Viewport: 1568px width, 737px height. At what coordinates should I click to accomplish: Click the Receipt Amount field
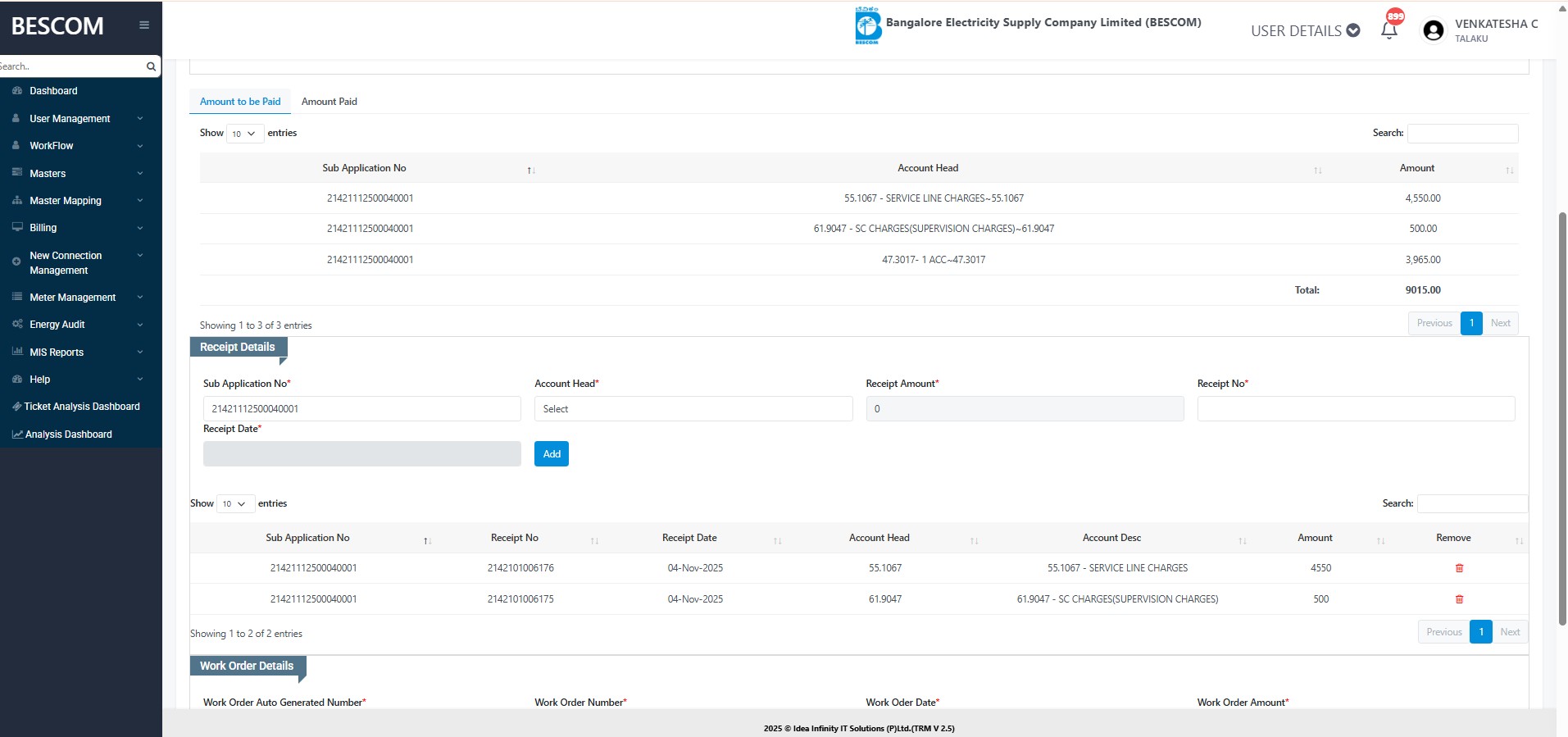click(1025, 409)
